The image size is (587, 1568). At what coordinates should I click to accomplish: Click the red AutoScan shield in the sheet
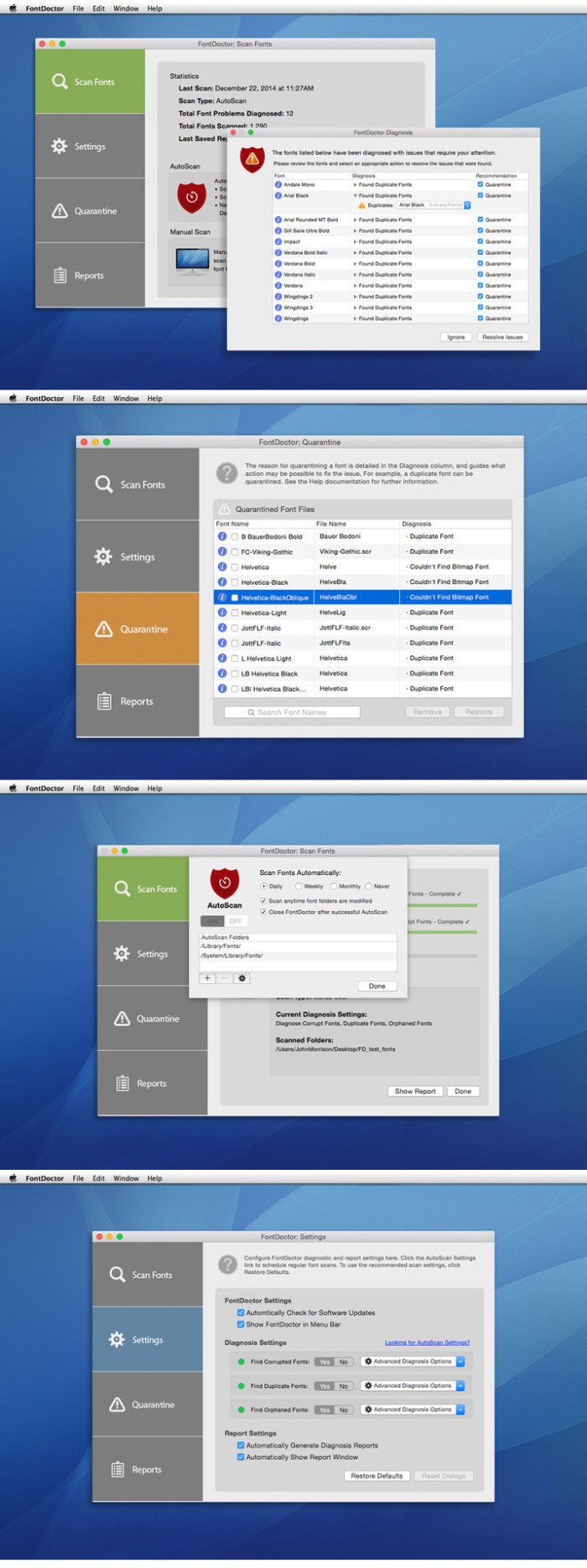[x=225, y=883]
